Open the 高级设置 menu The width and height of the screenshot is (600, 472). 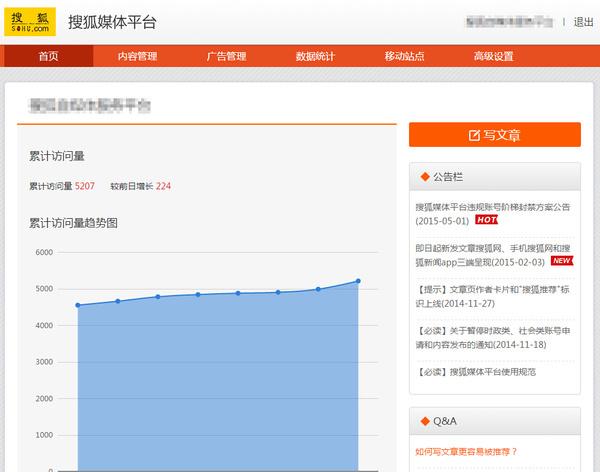point(494,56)
